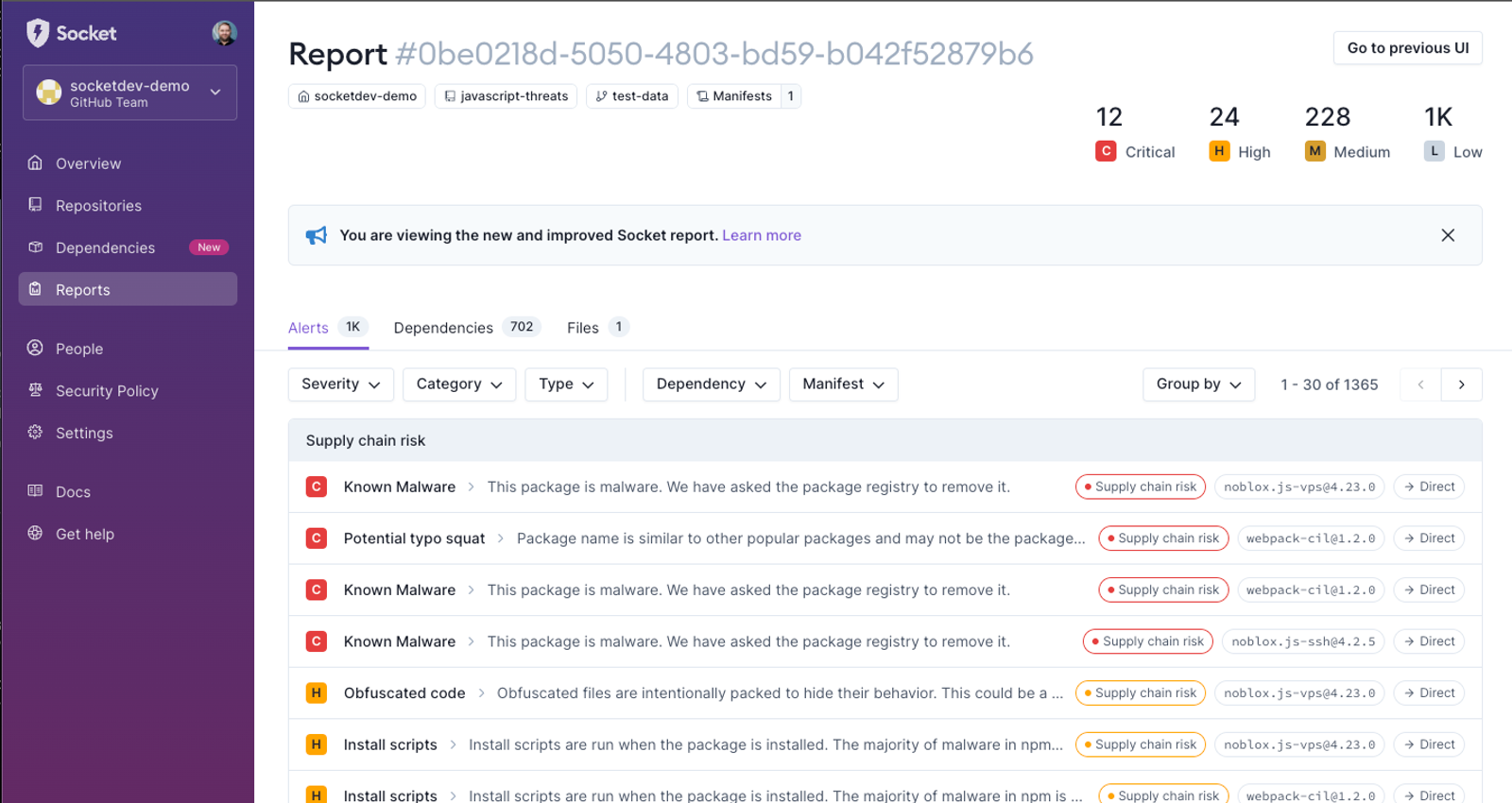The image size is (1512, 803).
Task: Click the Obfuscated code alert title
Action: (404, 693)
